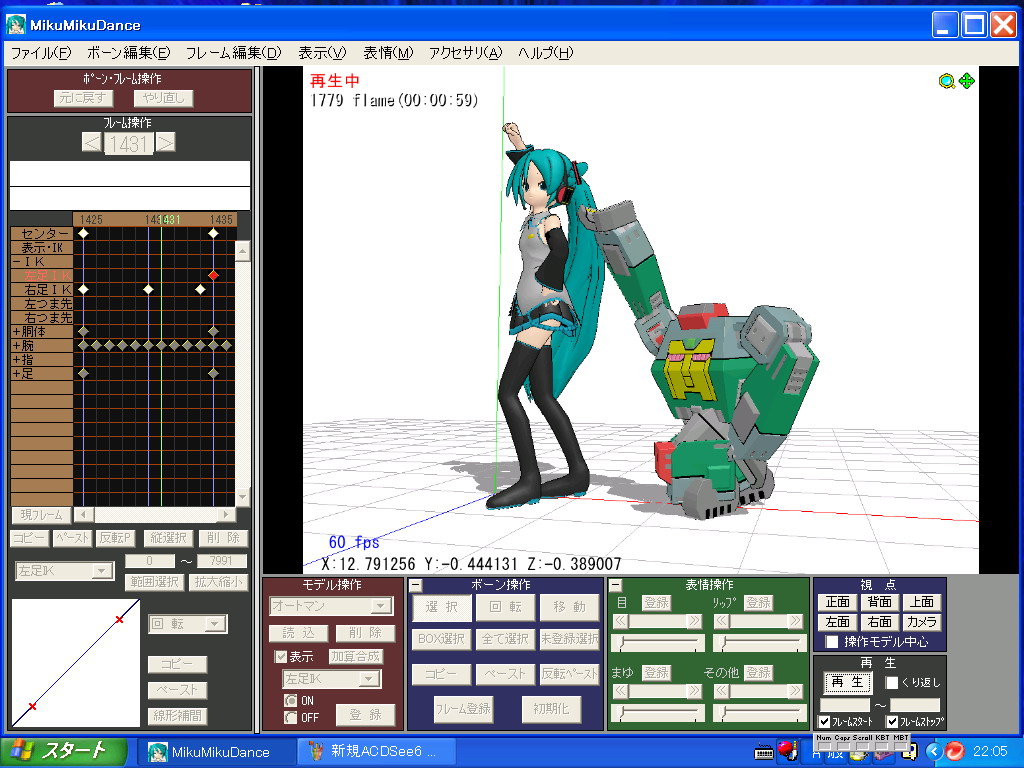Collapse the 表情操作 panel with its minus button

click(x=615, y=585)
